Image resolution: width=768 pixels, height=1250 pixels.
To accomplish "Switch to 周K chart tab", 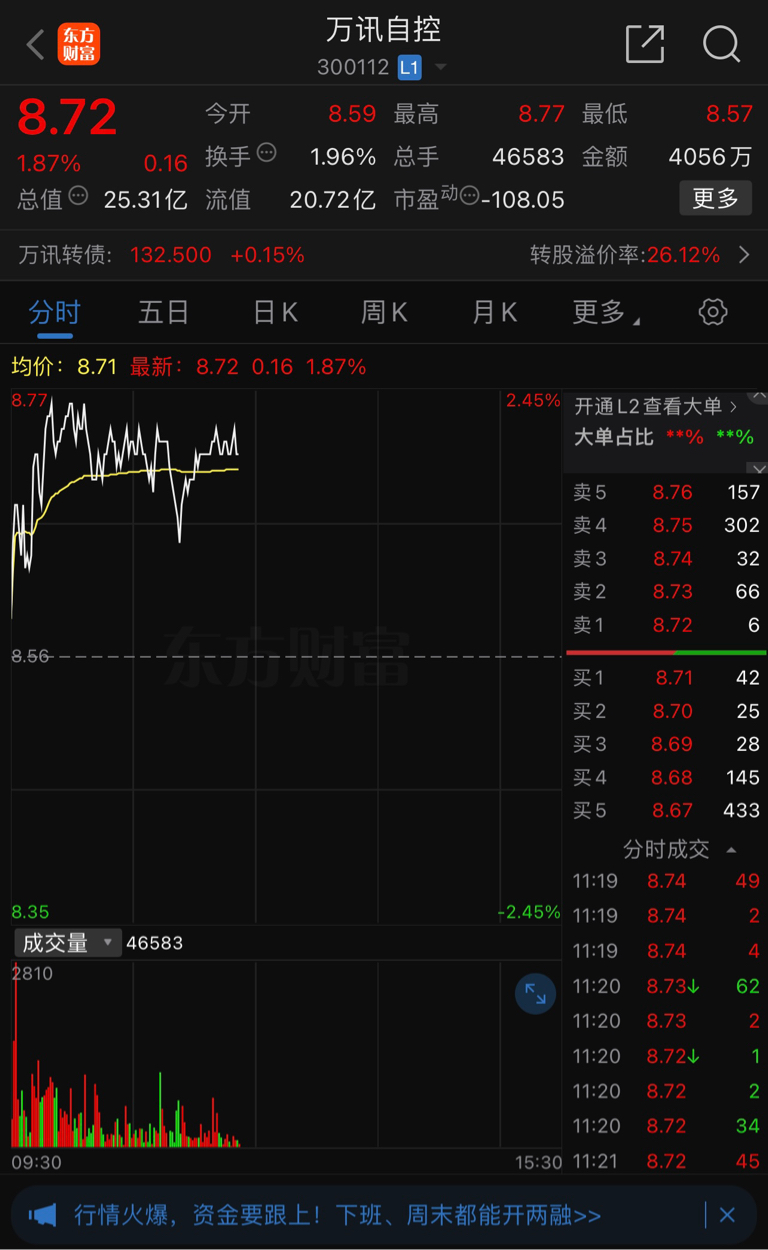I will tap(384, 313).
